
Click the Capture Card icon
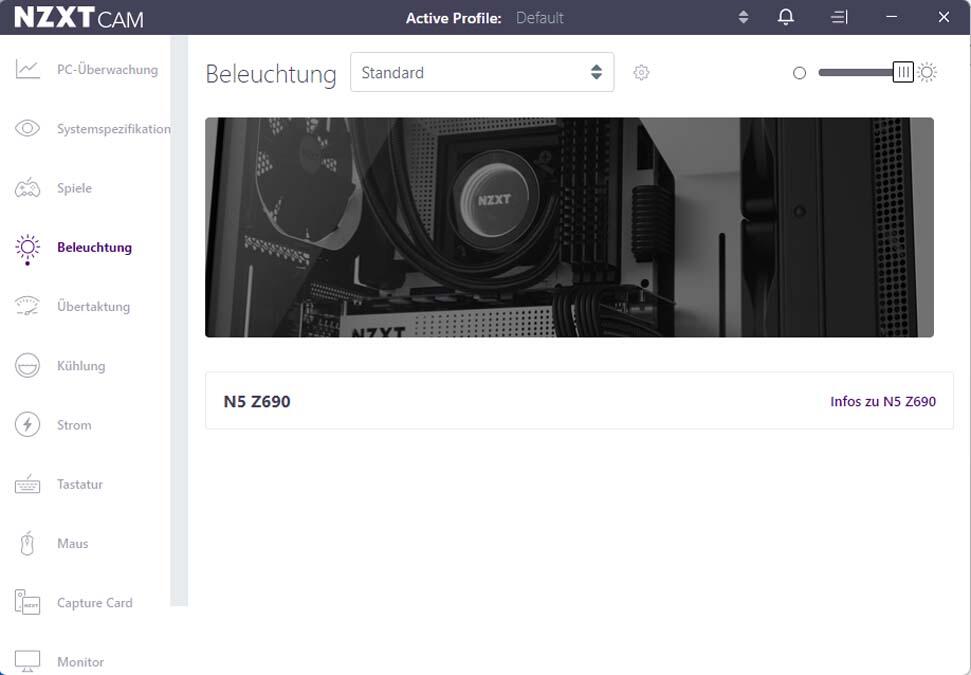point(27,602)
